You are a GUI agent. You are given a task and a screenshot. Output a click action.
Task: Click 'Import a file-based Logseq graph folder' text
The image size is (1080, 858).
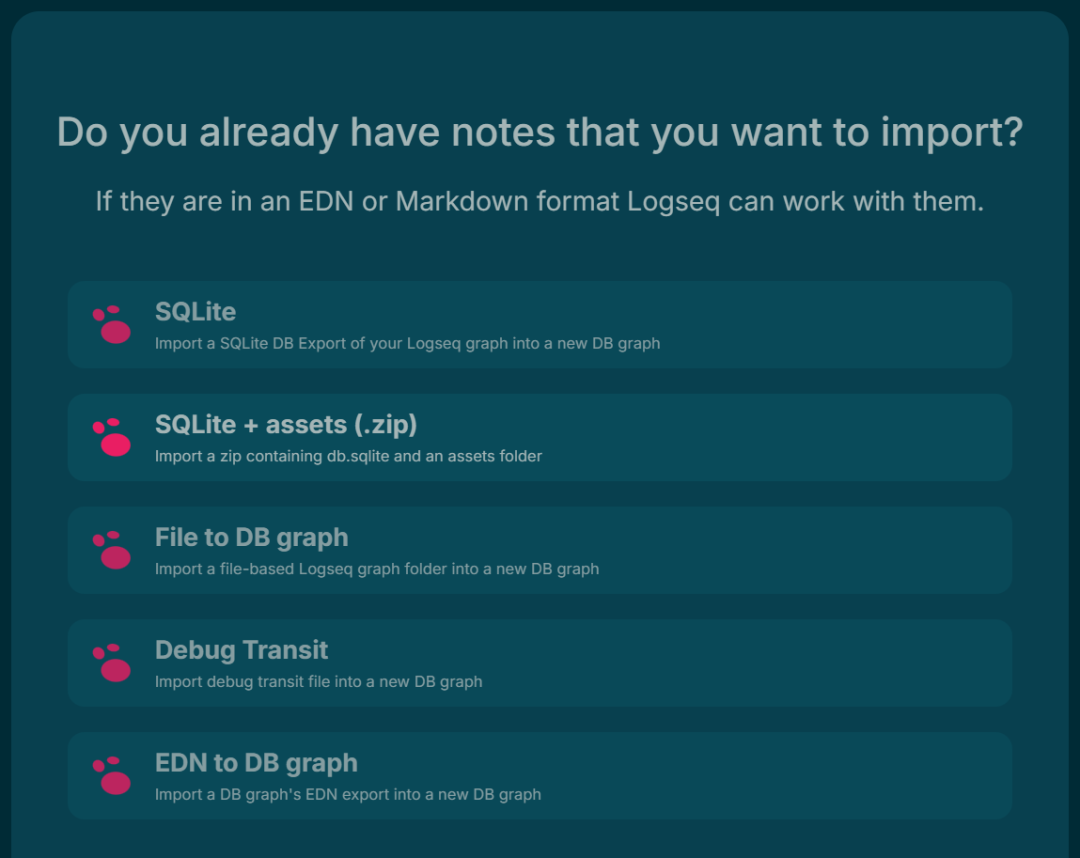(x=377, y=569)
